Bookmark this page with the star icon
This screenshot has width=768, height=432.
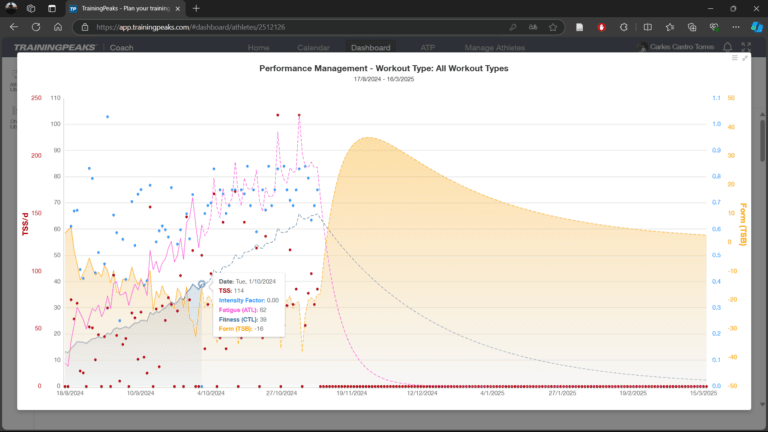553,27
